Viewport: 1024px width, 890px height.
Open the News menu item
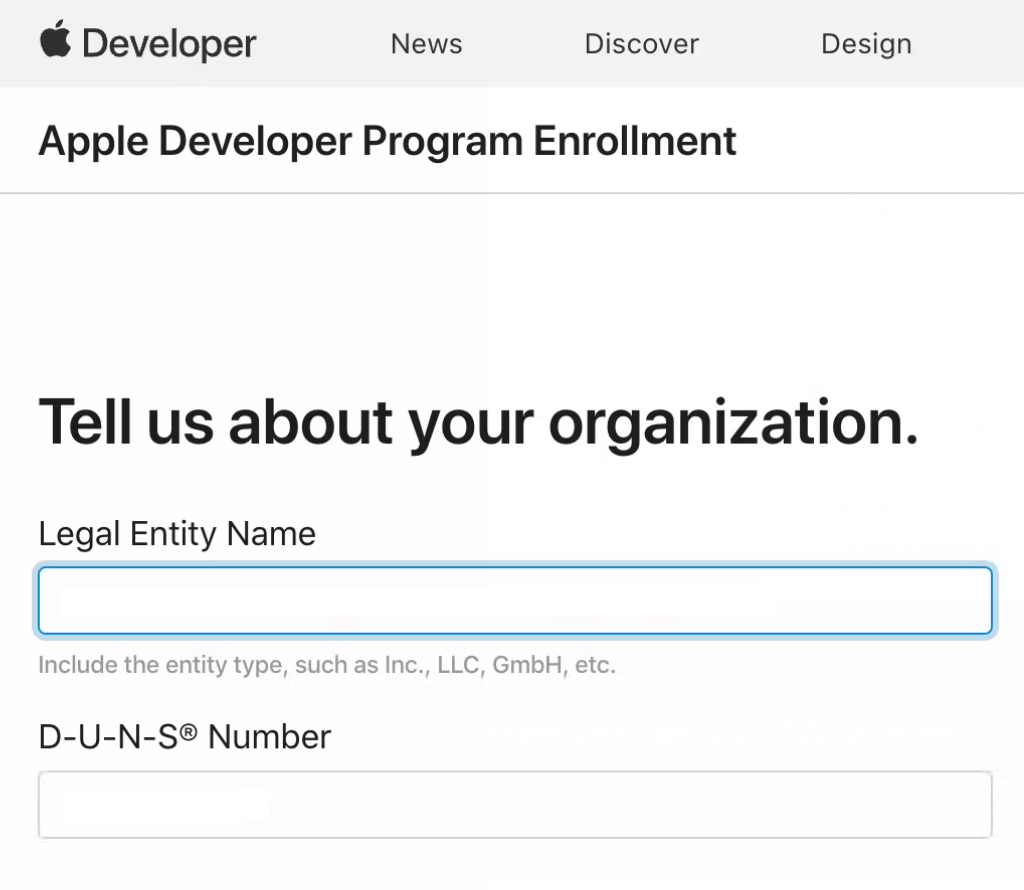tap(426, 44)
